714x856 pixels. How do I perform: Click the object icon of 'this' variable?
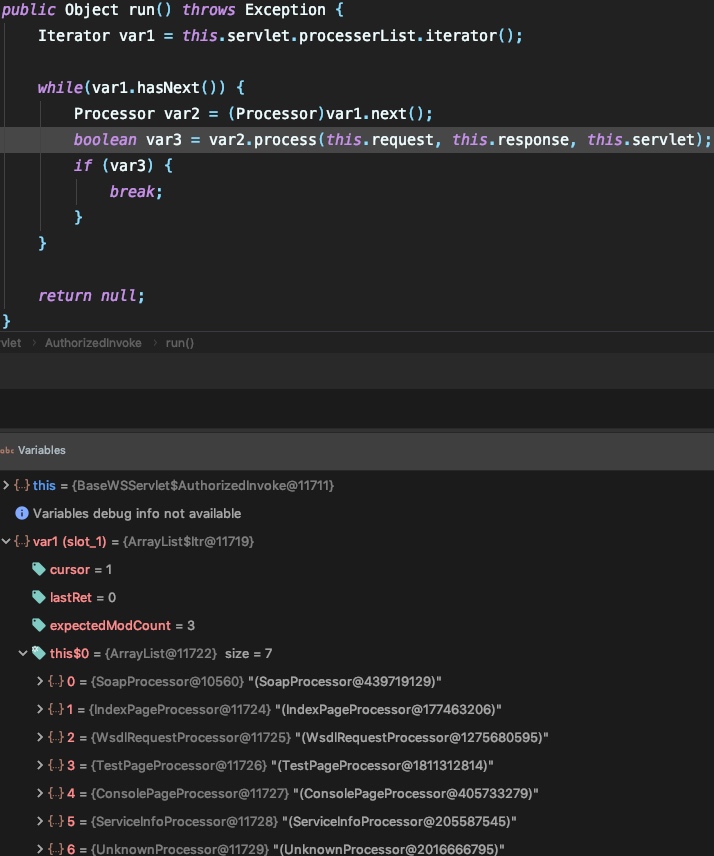(x=22, y=485)
